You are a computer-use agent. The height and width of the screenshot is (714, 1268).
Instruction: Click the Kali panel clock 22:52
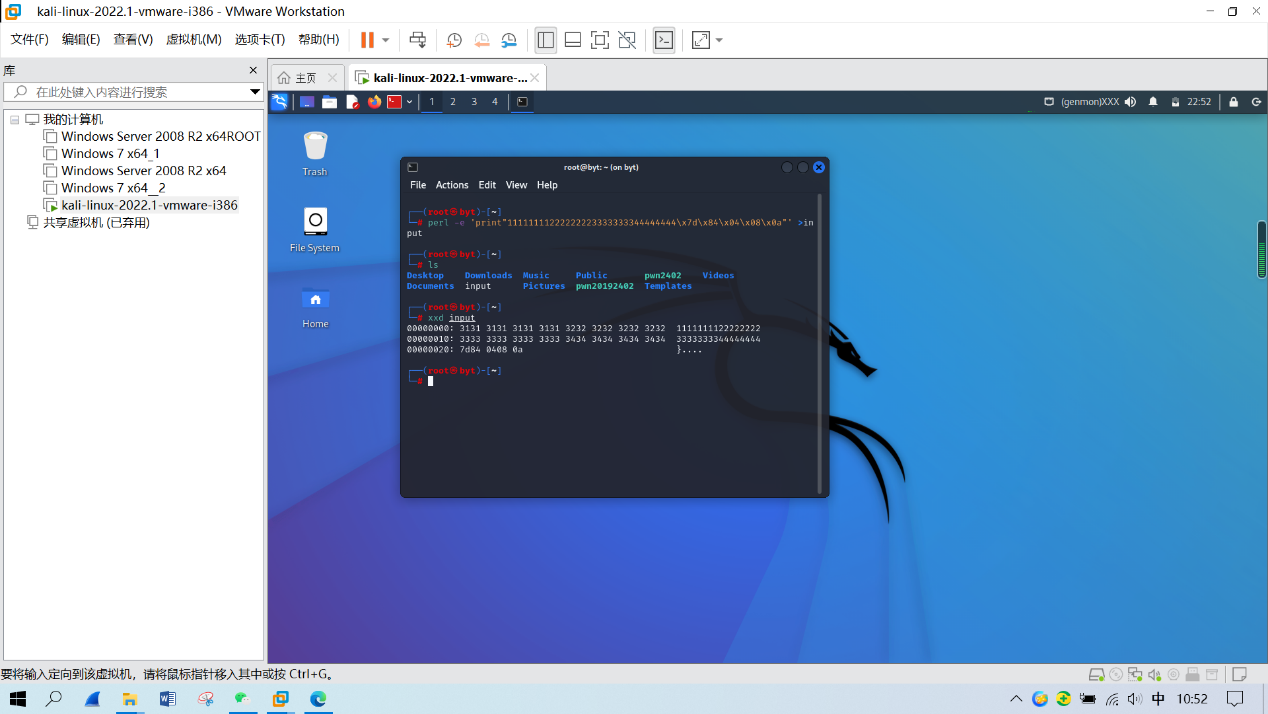(1198, 101)
